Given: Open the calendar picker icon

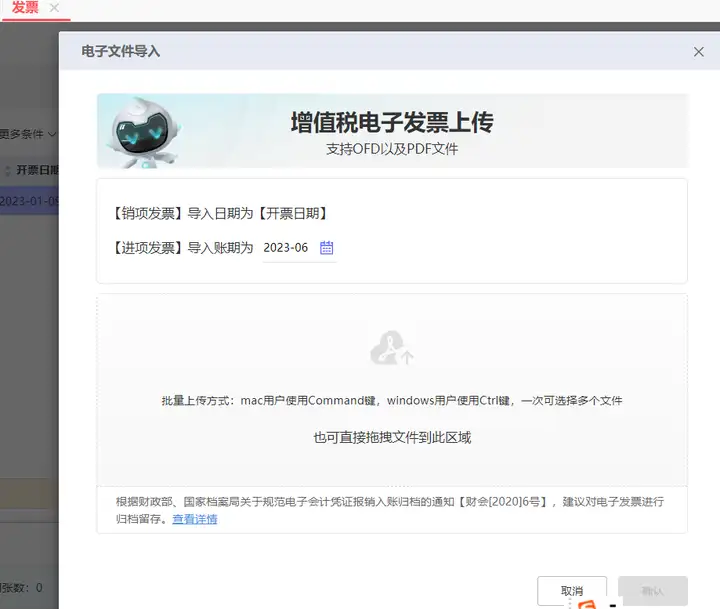Looking at the screenshot, I should click(x=326, y=248).
